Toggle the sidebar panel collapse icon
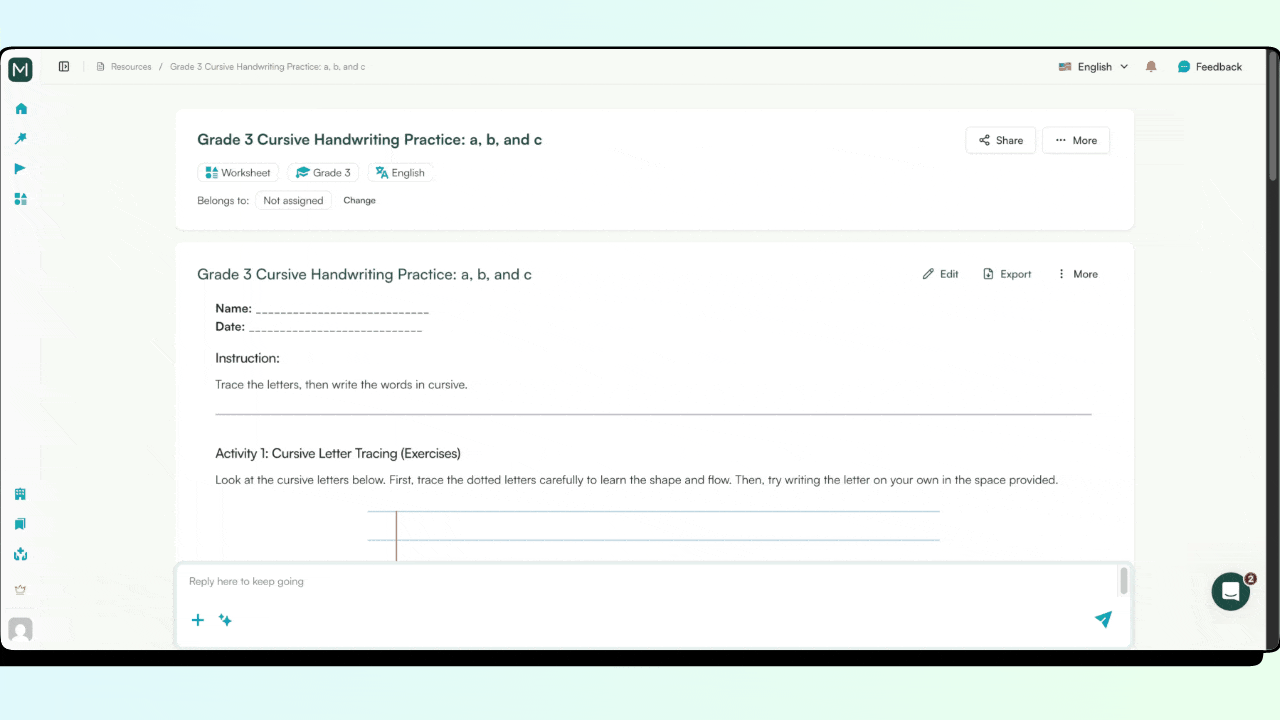This screenshot has height=720, width=1280. click(64, 67)
